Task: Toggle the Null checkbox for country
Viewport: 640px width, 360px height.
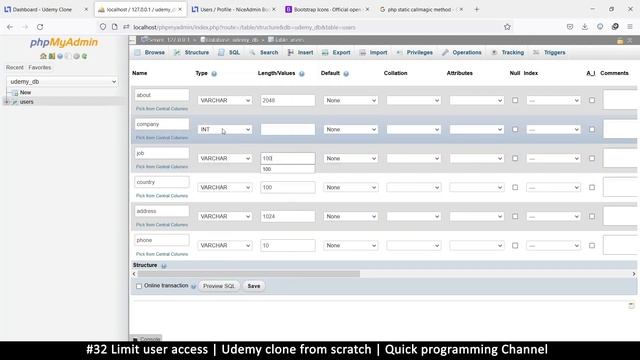Action: pos(515,187)
